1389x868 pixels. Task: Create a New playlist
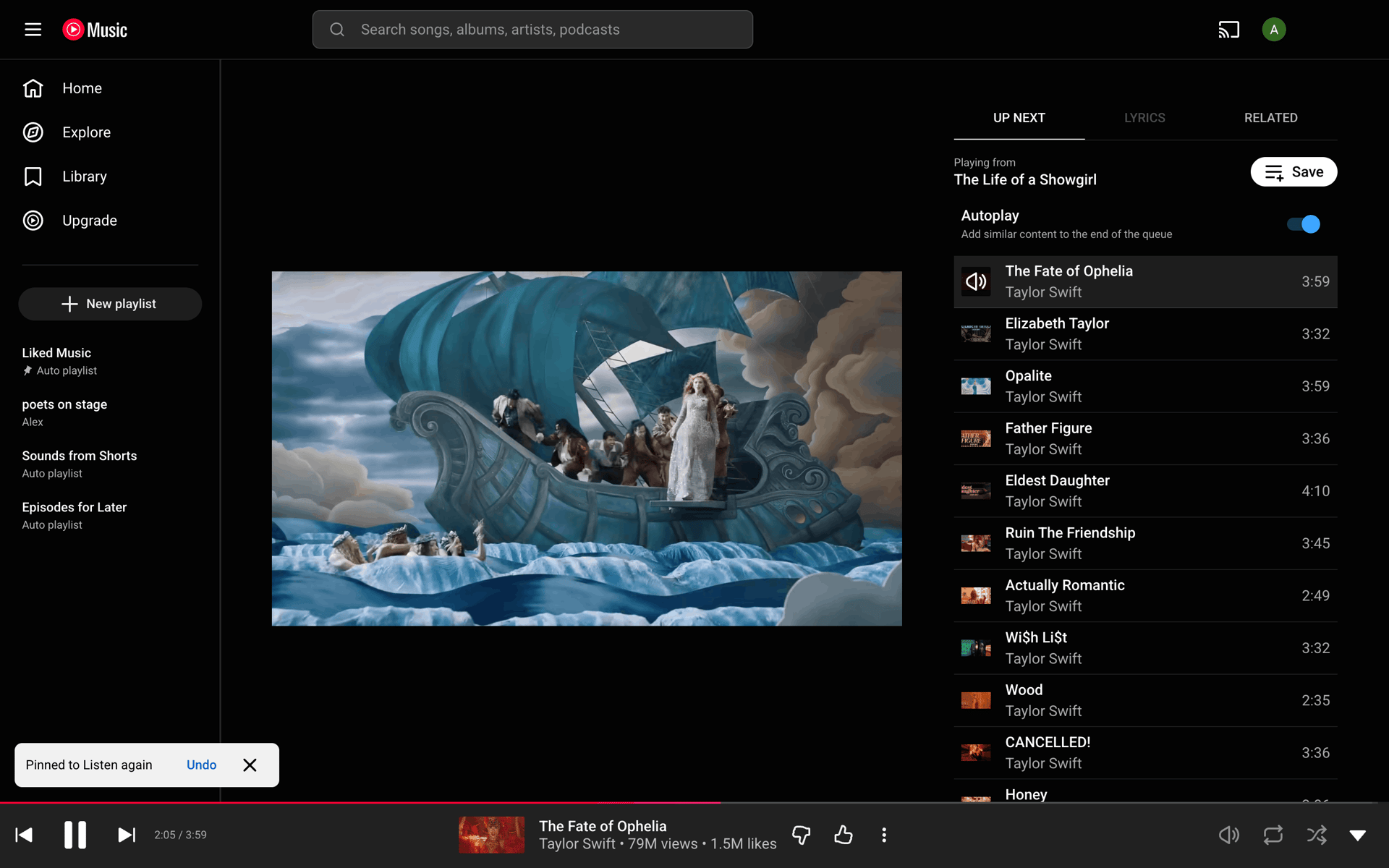pyautogui.click(x=110, y=304)
